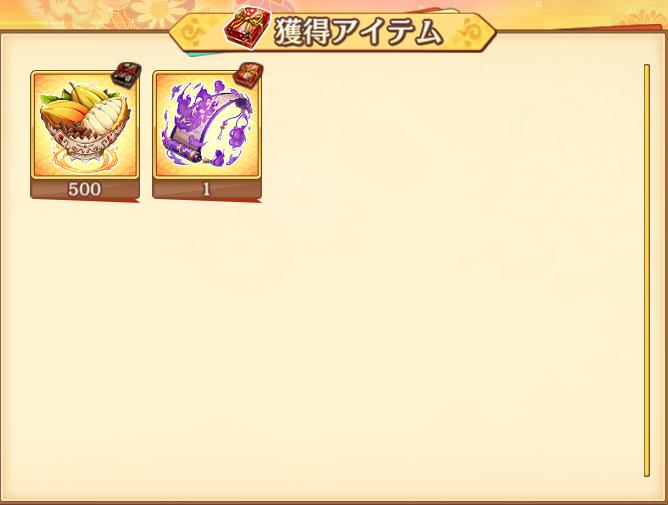Click the bottom end of the yellow scrollbar

[647, 473]
